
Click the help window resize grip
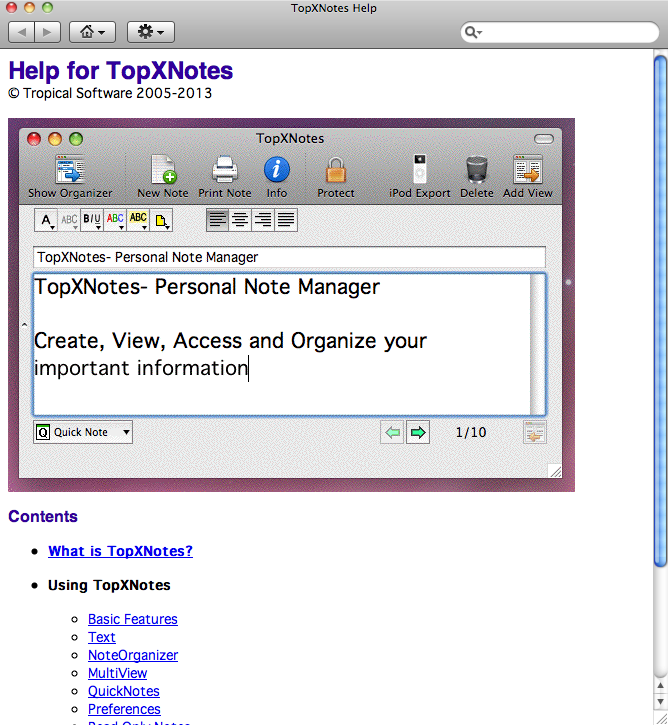click(662, 719)
